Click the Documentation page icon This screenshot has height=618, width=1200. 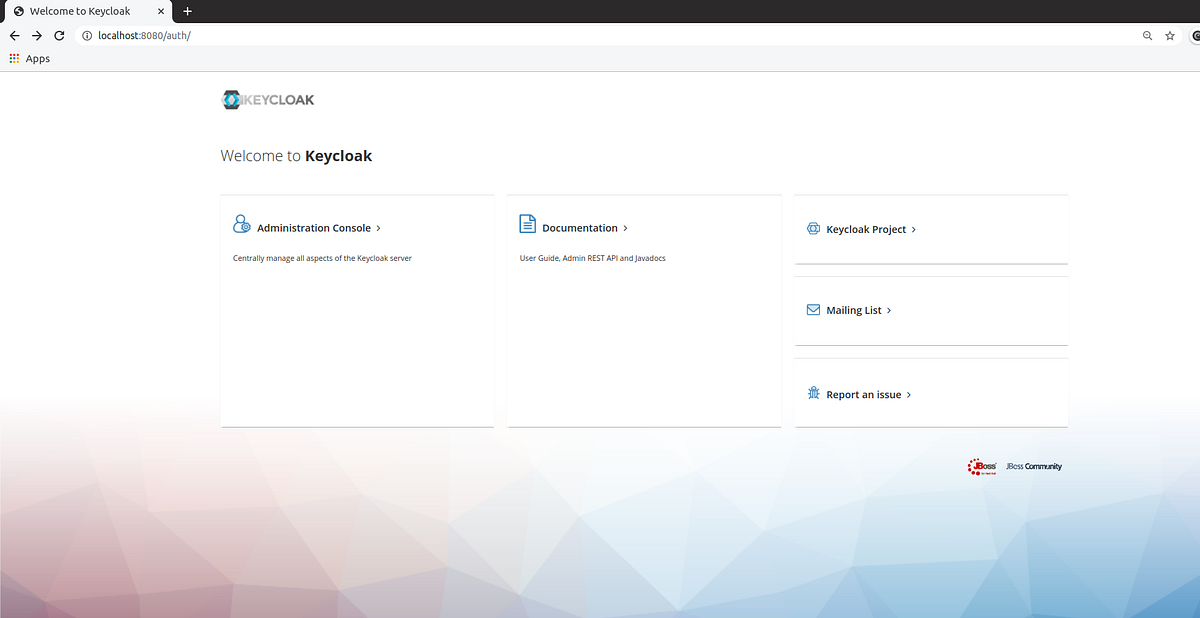pos(527,224)
